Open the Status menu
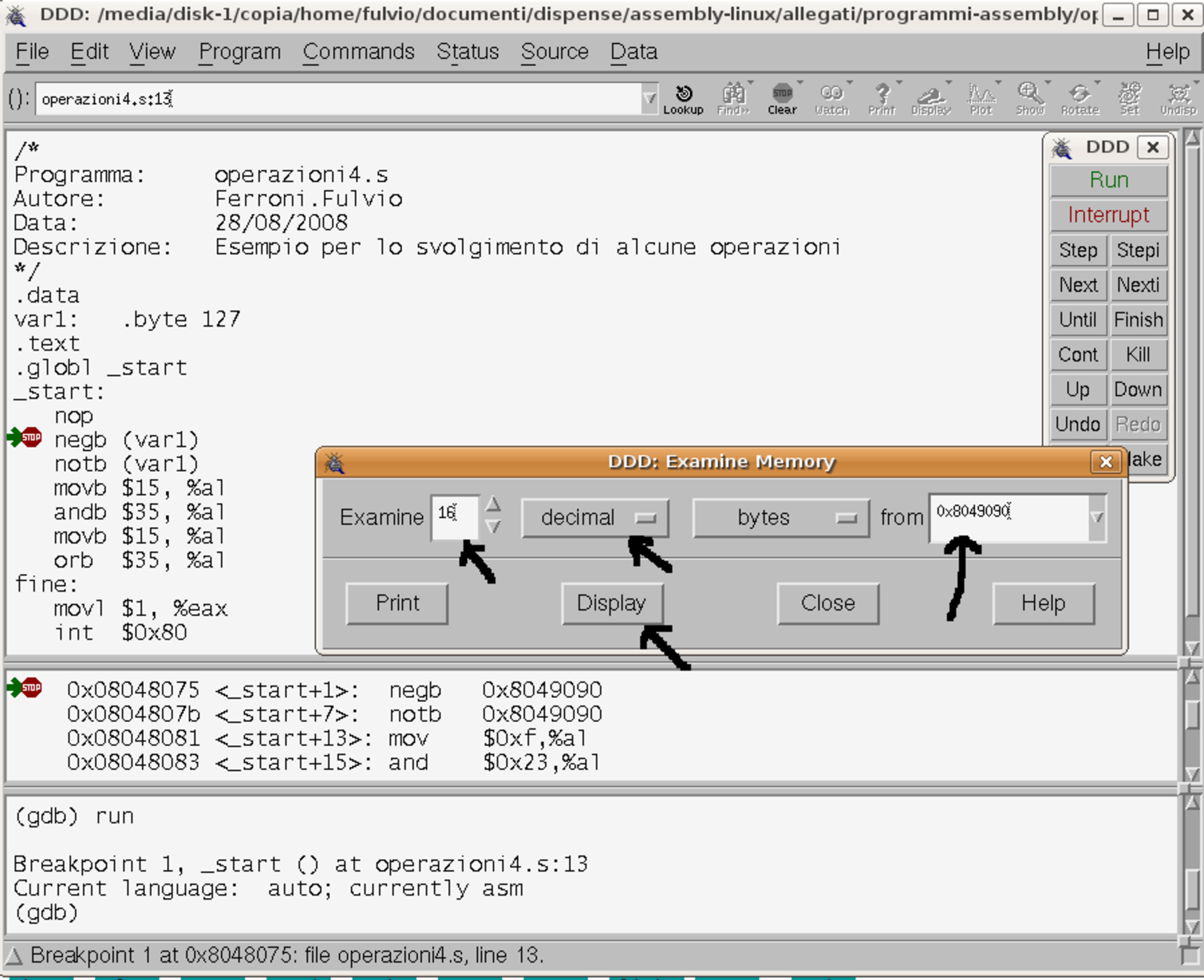Image resolution: width=1204 pixels, height=980 pixels. (x=467, y=52)
